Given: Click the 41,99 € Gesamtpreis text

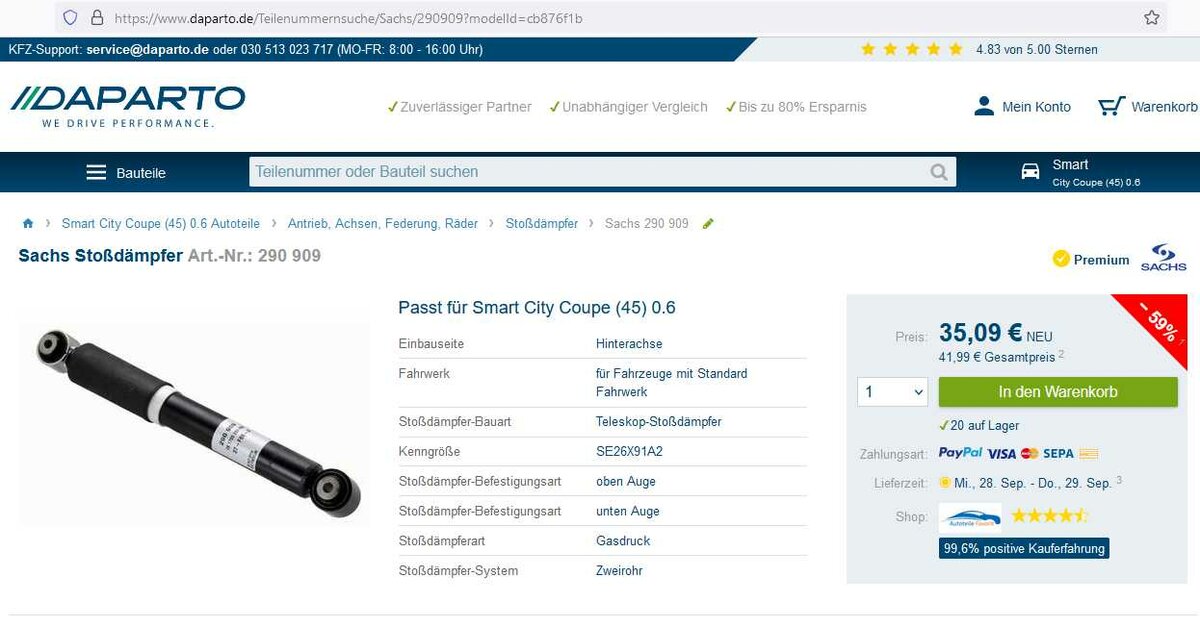Looking at the screenshot, I should [x=997, y=357].
